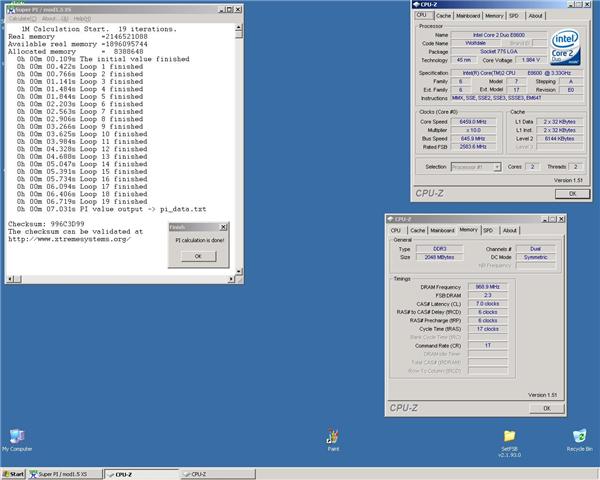Select Memory tab in top CPU-Z window
Viewport: 600px width, 480px height.
pyautogui.click(x=494, y=16)
